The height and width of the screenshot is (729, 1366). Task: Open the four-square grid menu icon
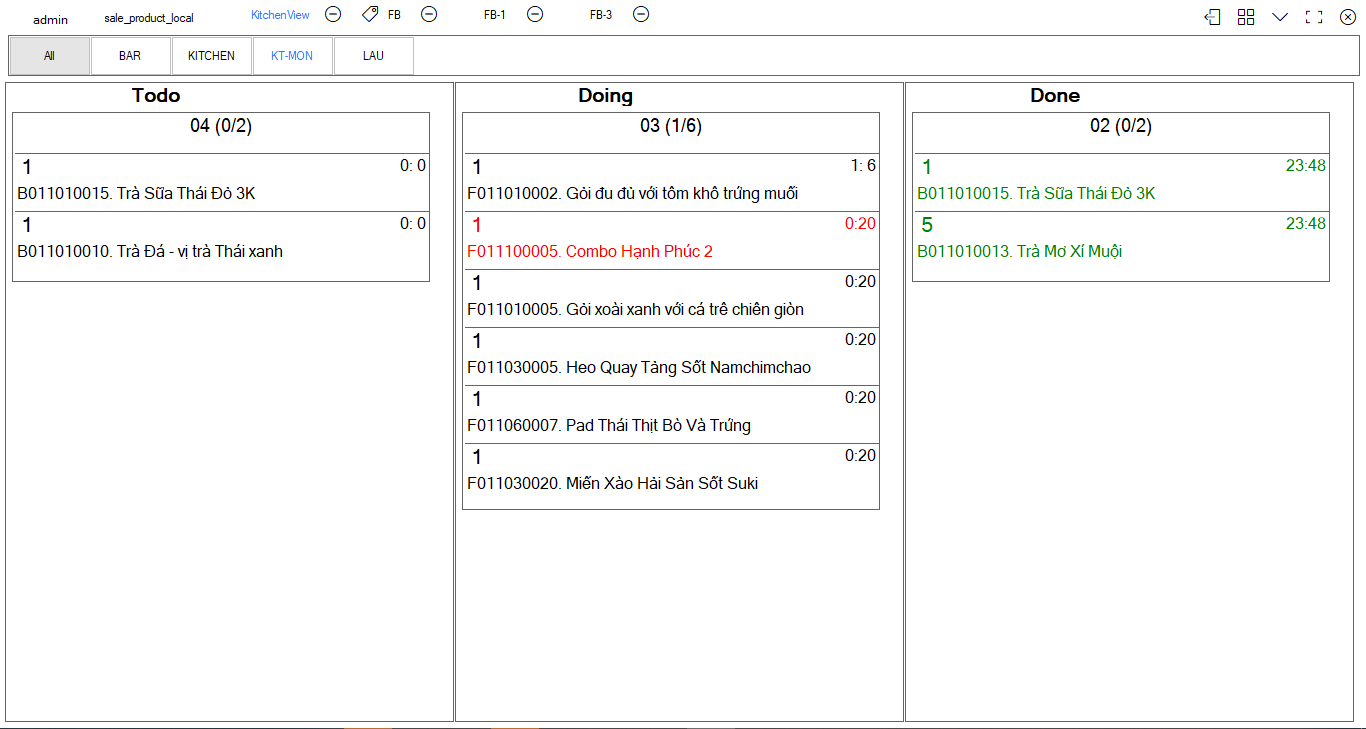1246,17
